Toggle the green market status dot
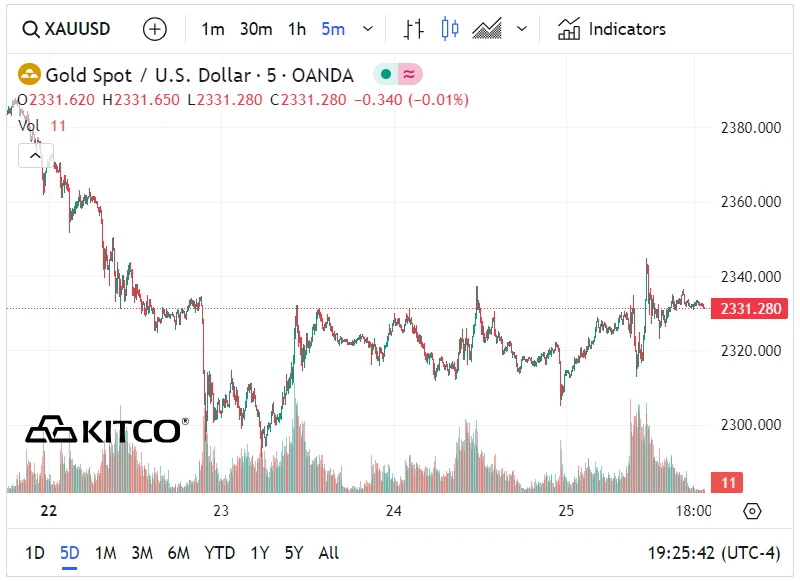The width and height of the screenshot is (800, 581). pos(386,74)
